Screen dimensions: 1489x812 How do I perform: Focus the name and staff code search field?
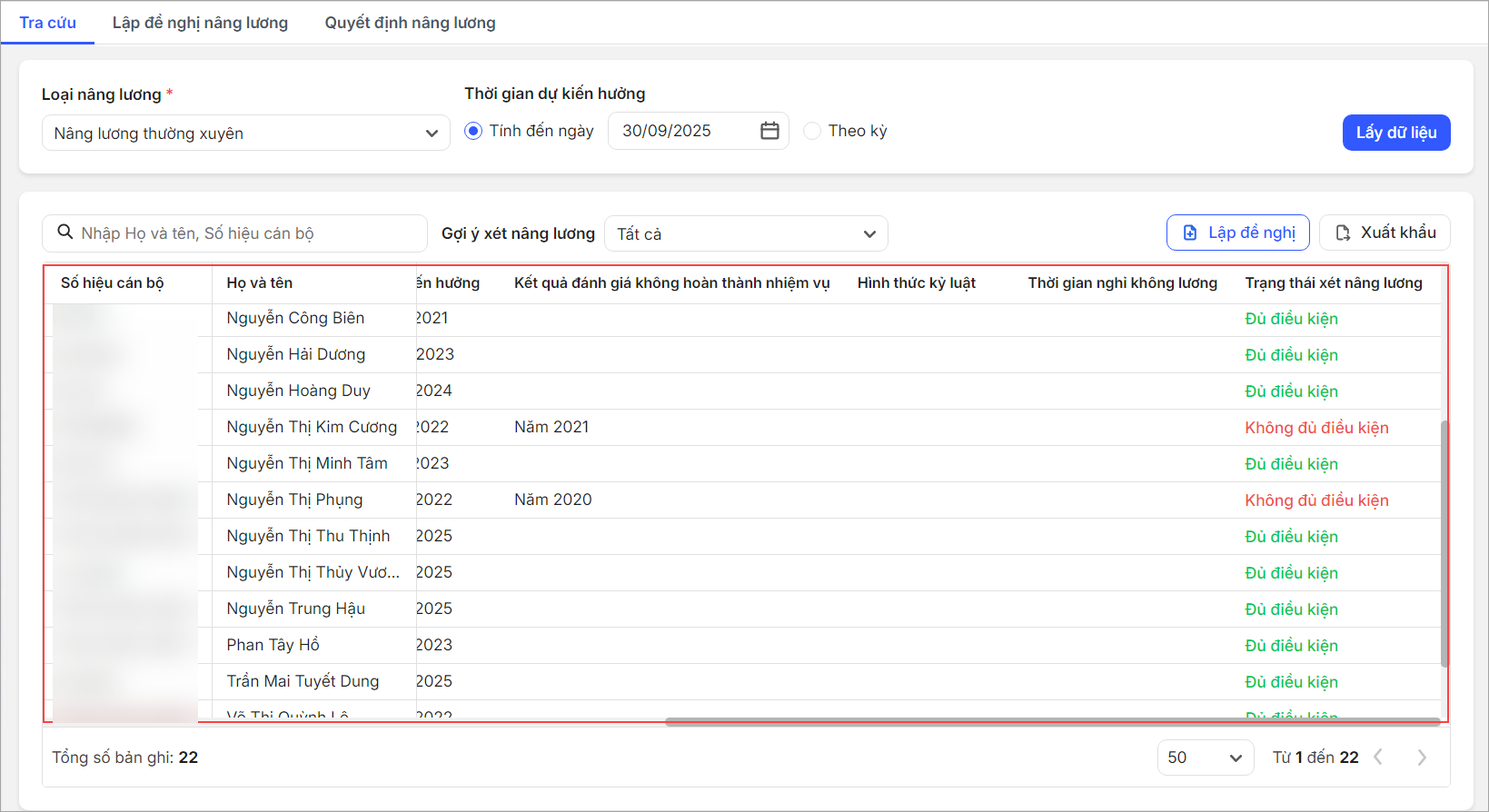pyautogui.click(x=245, y=233)
